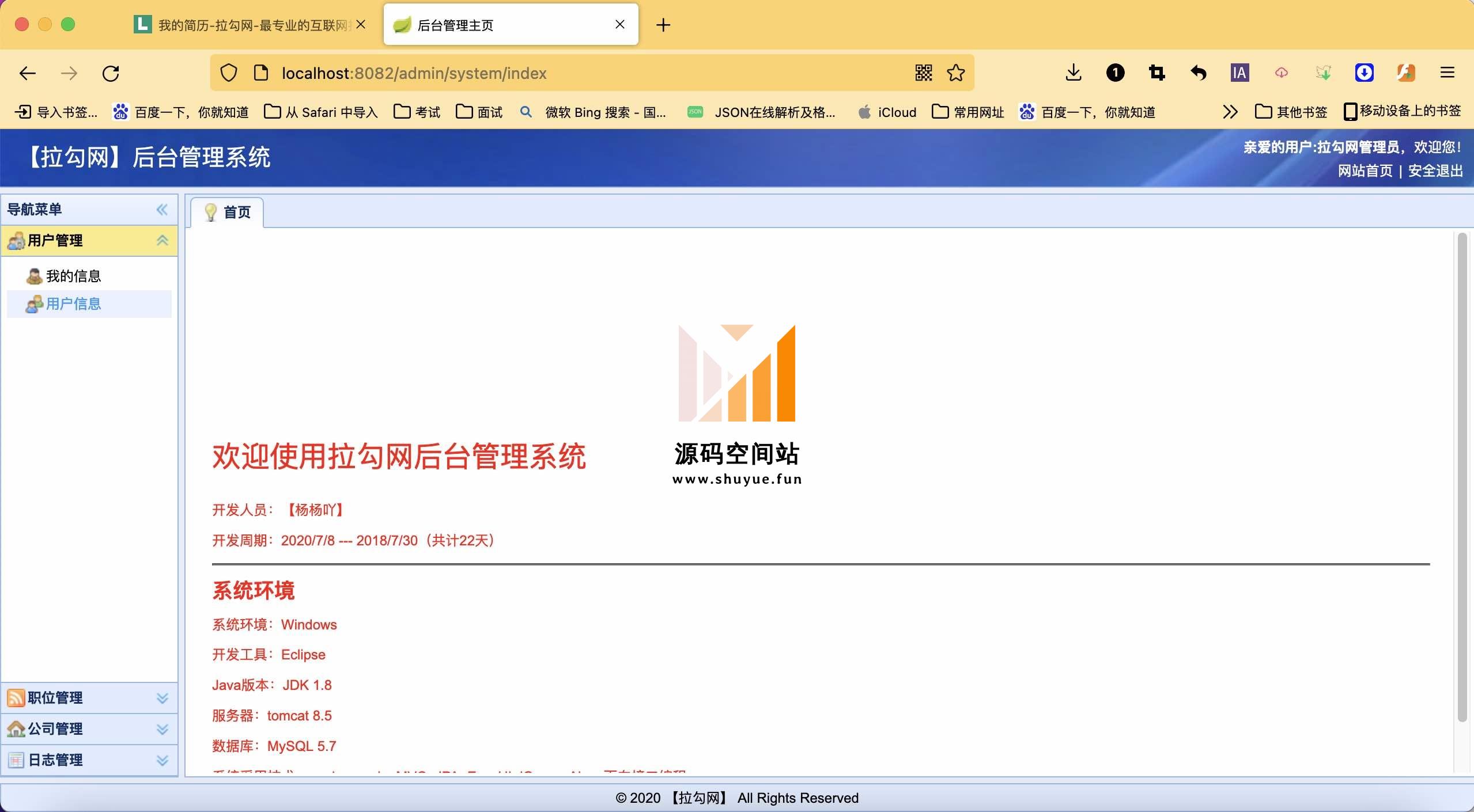Open the 其他书签 folder
This screenshot has height=812, width=1474.
1291,112
